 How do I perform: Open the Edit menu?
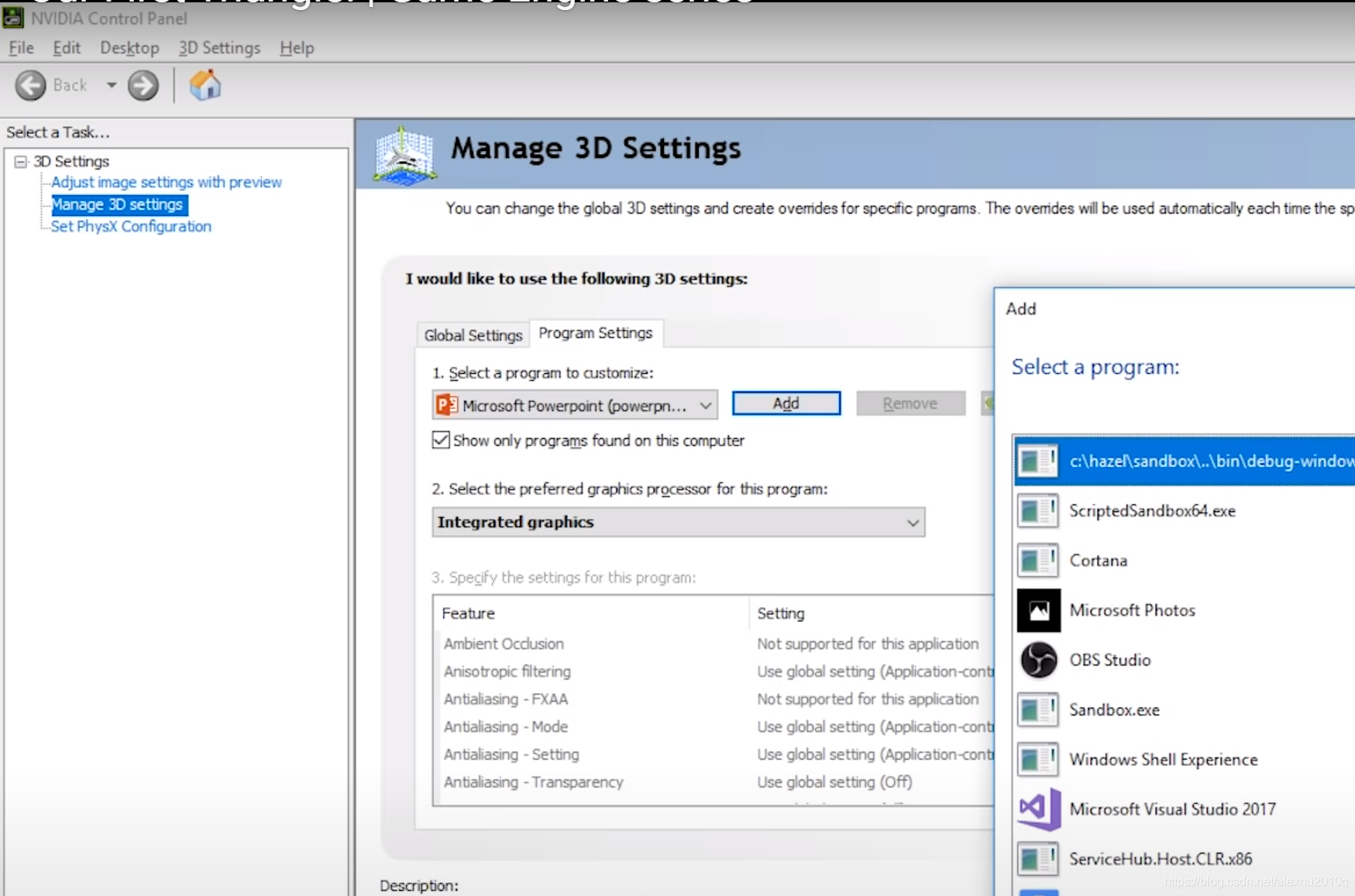pyautogui.click(x=67, y=48)
